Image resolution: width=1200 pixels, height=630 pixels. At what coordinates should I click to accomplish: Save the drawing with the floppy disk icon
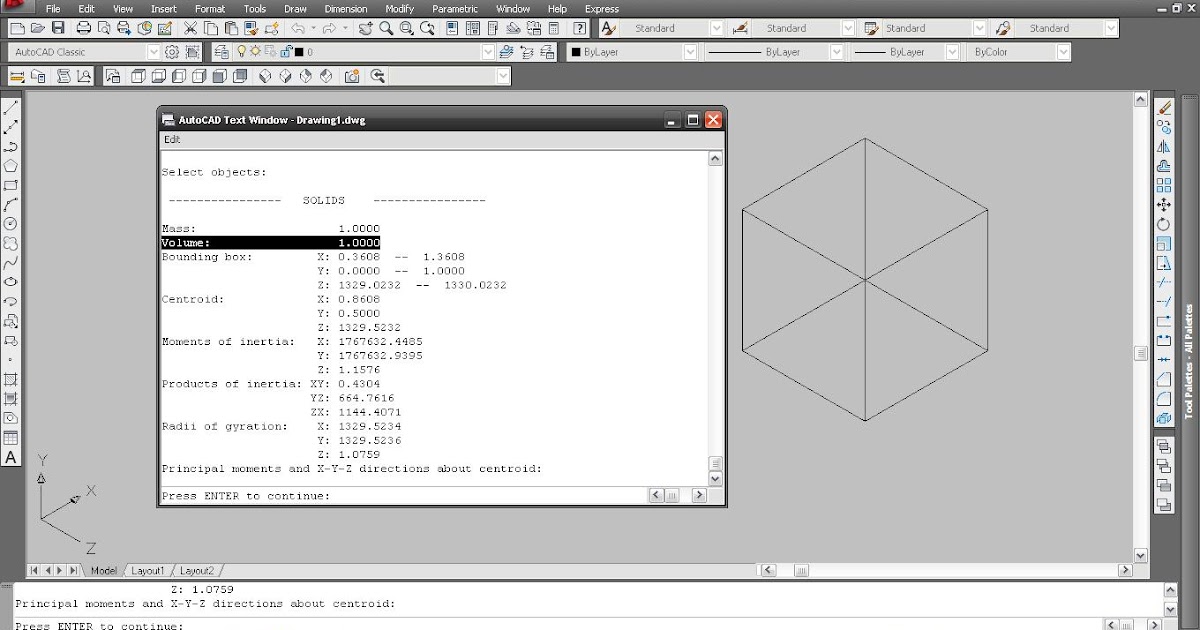coord(57,28)
